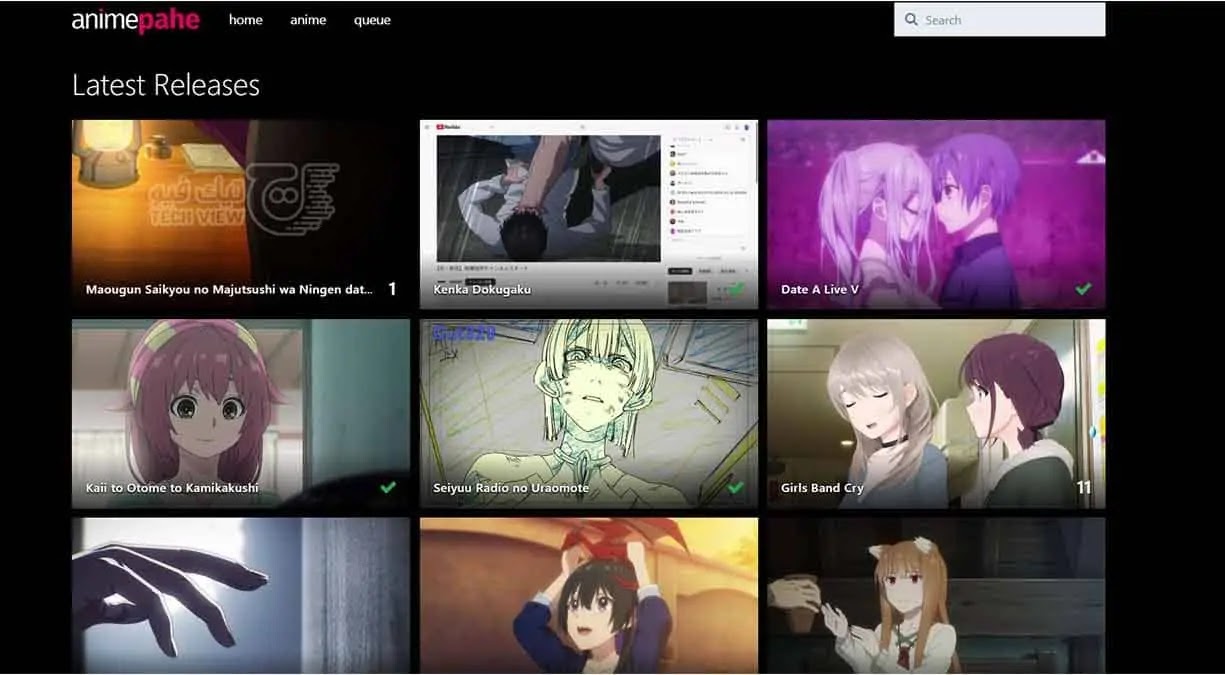This screenshot has width=1225, height=675.
Task: Click the Date A Live V title text
Action: click(x=820, y=289)
